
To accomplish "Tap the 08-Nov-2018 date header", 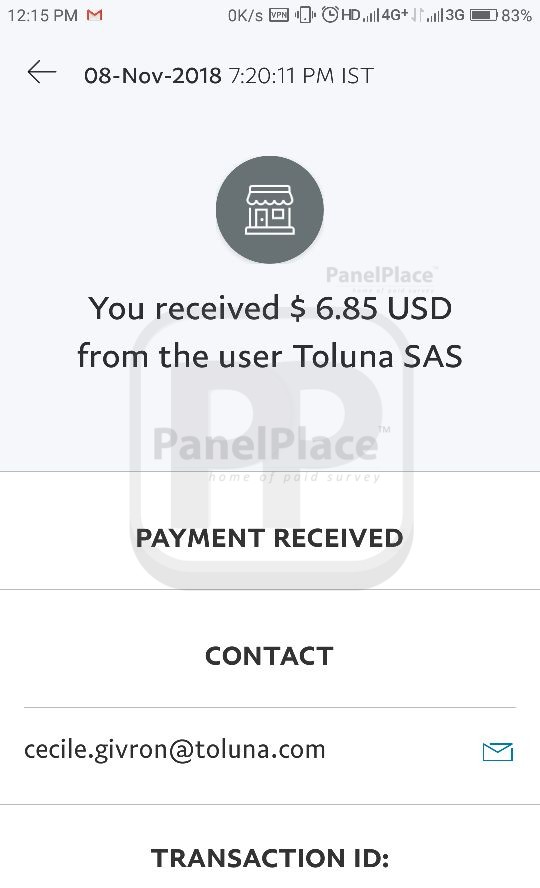I will tap(152, 75).
